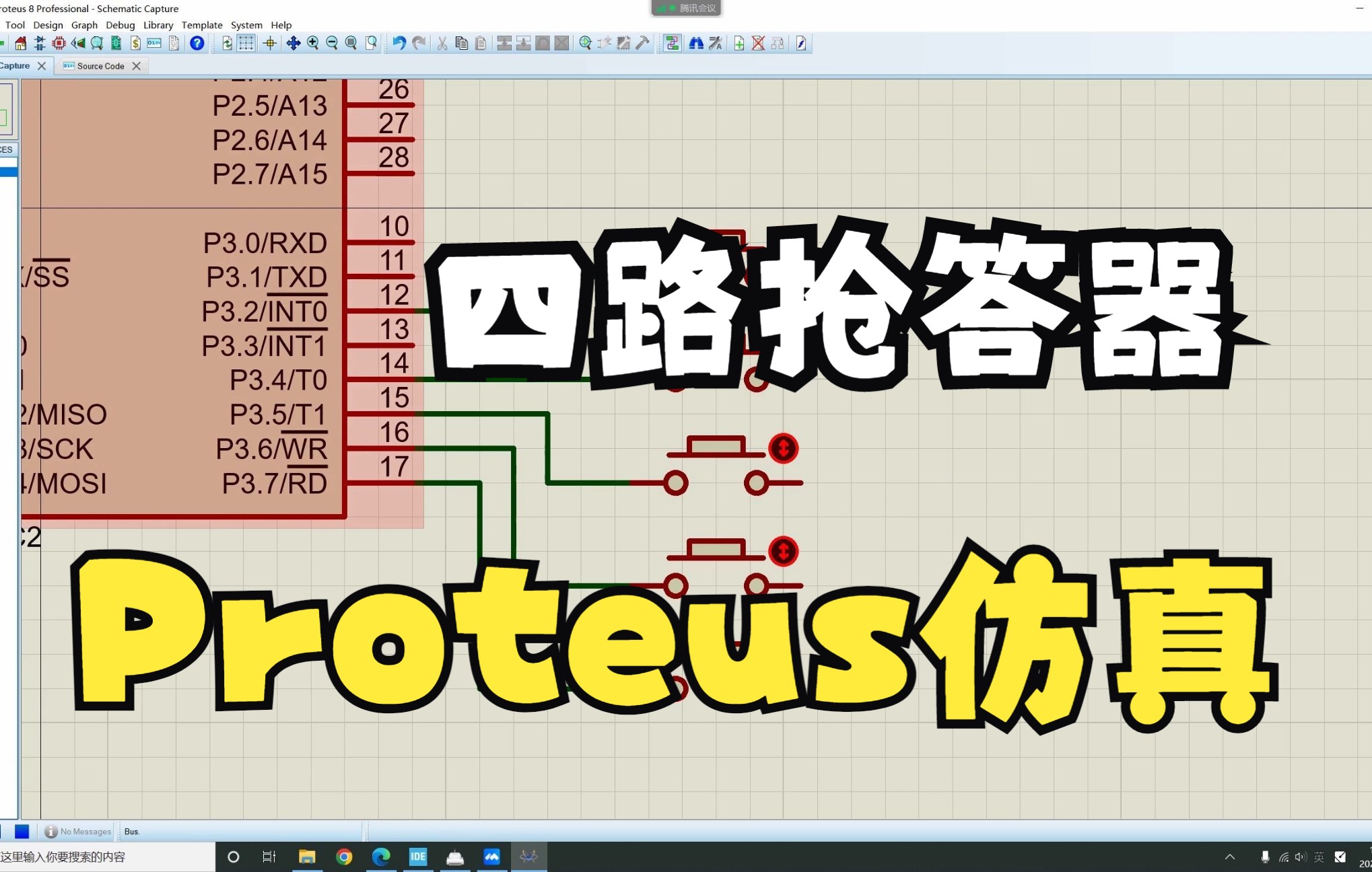Zoom out with the minus magnifier

click(332, 44)
